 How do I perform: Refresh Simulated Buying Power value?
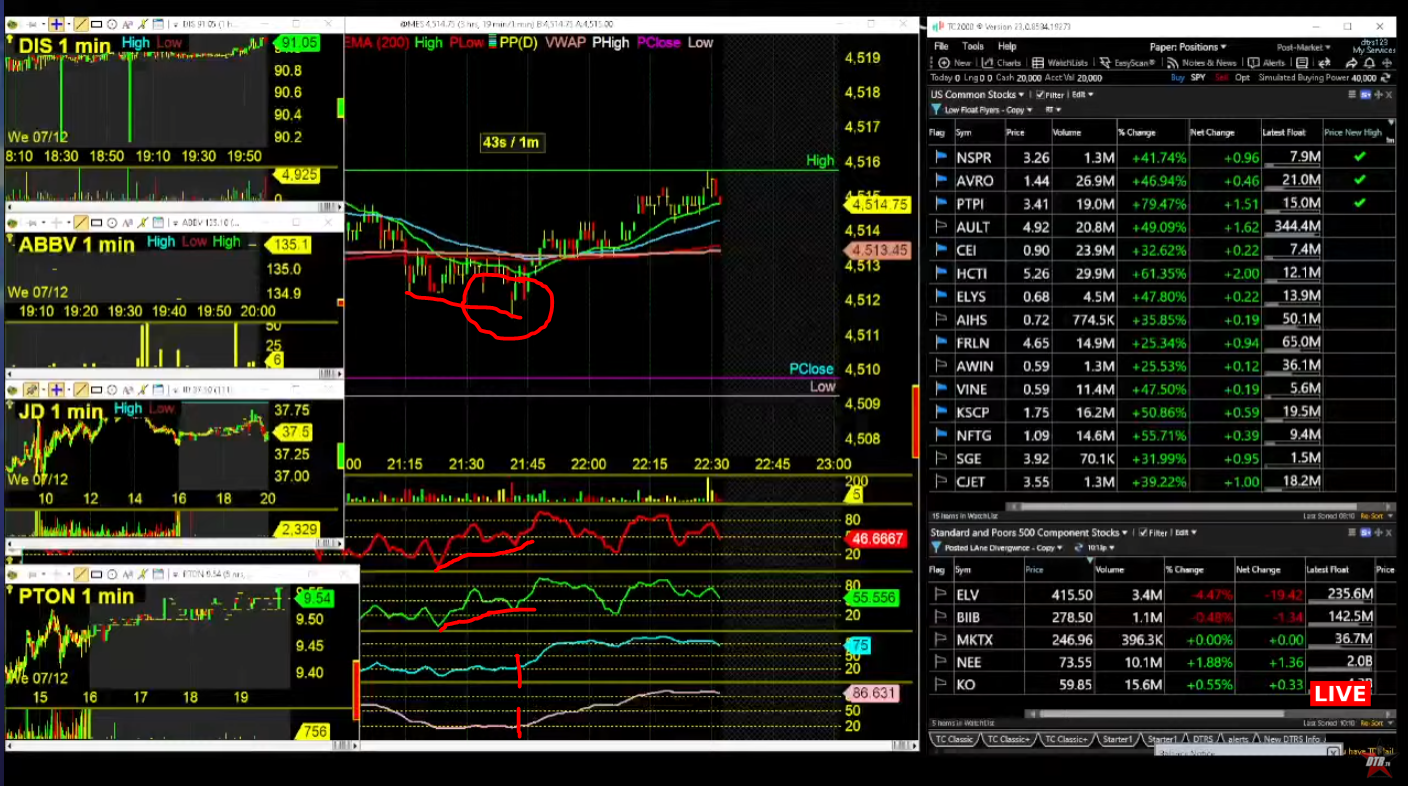pyautogui.click(x=1385, y=78)
